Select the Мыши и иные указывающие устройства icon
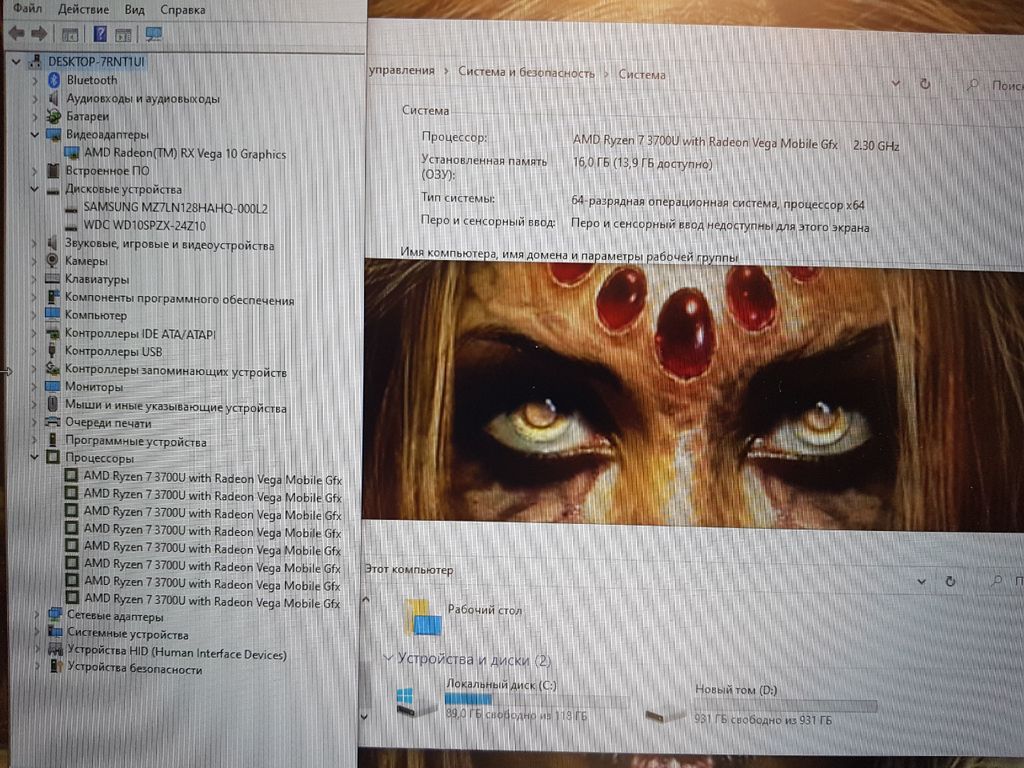The width and height of the screenshot is (1024, 768). point(52,404)
